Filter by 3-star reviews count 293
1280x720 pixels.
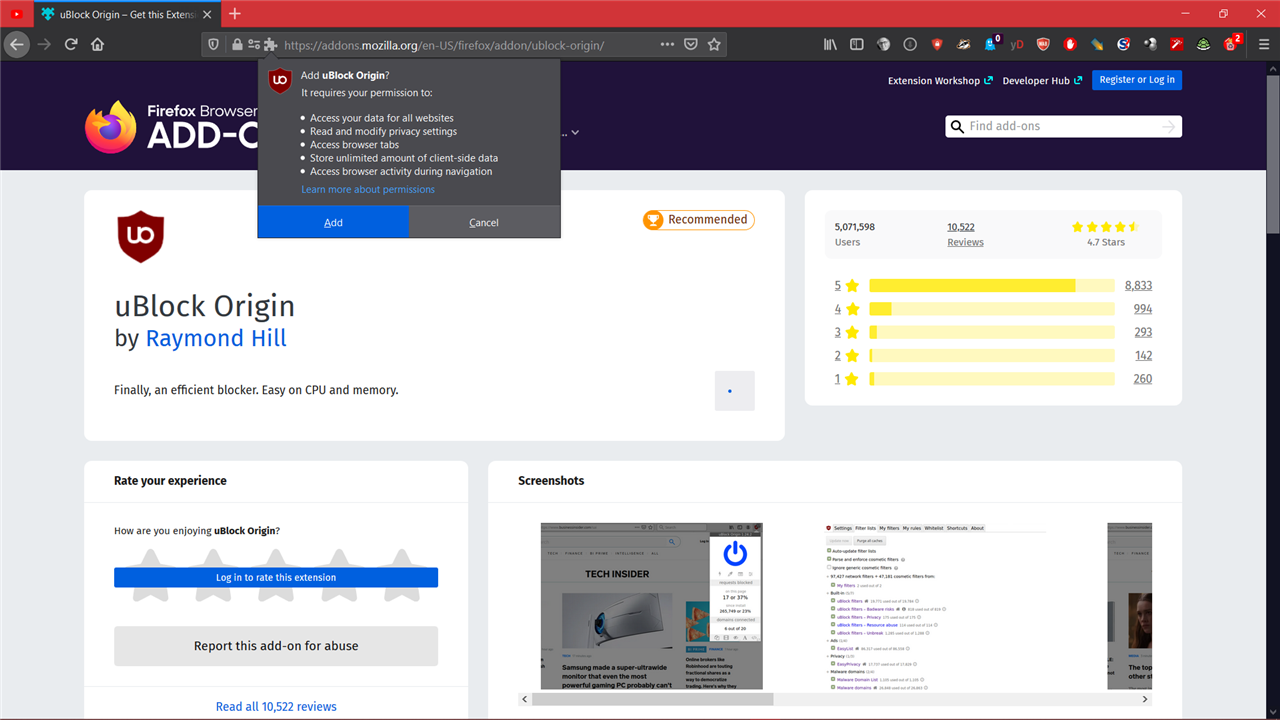[x=1143, y=332]
